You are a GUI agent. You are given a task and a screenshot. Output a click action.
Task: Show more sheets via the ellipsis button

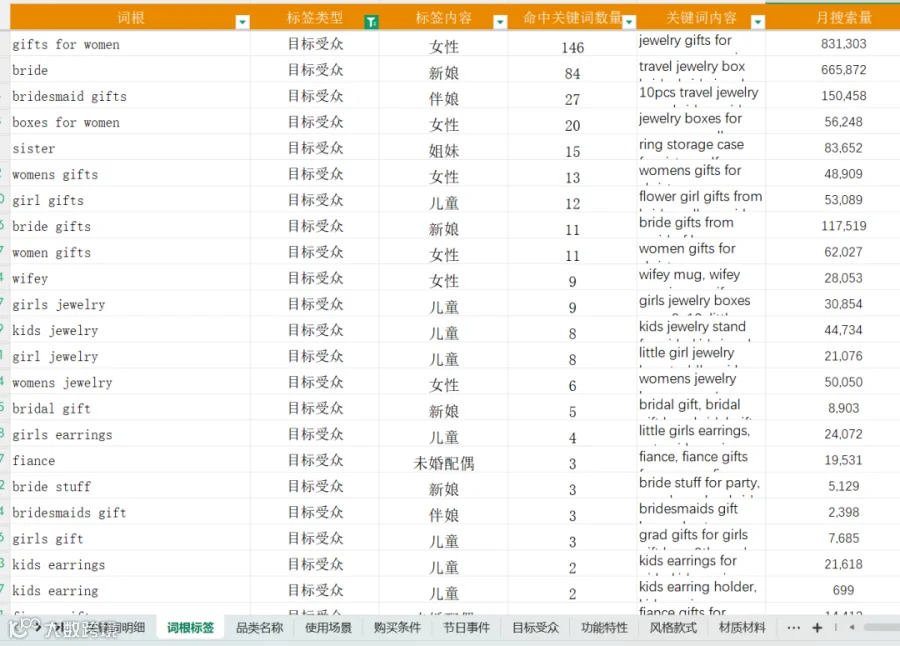(794, 628)
